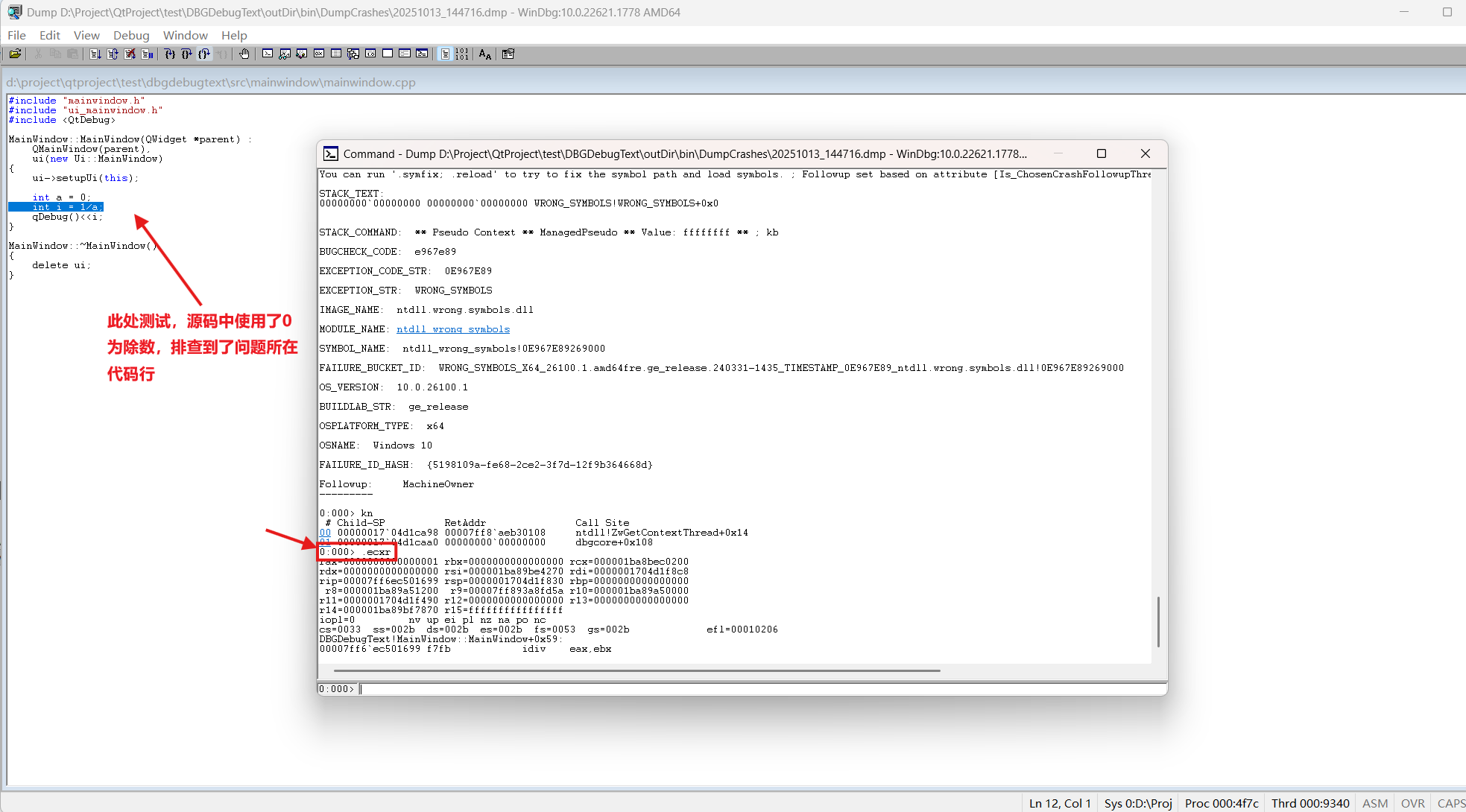Click the Font (AA) toolbar icon
The width and height of the screenshot is (1466, 812).
[x=485, y=54]
